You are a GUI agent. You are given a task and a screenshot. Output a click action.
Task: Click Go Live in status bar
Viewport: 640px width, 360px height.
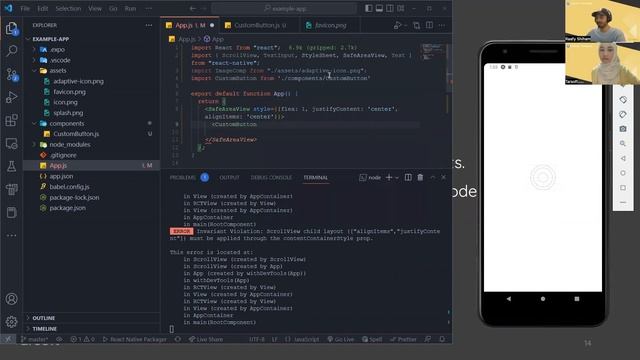[x=341, y=339]
